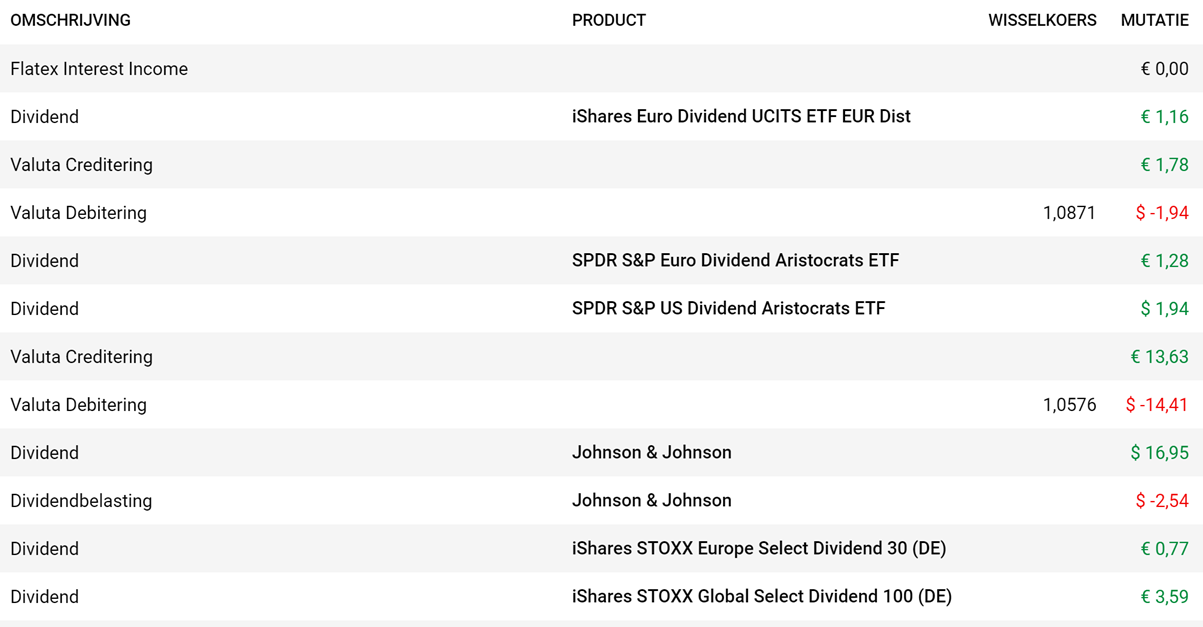Select the € 1,78 Valuta Creditering amount
Viewport: 1203px width, 627px height.
click(1164, 165)
